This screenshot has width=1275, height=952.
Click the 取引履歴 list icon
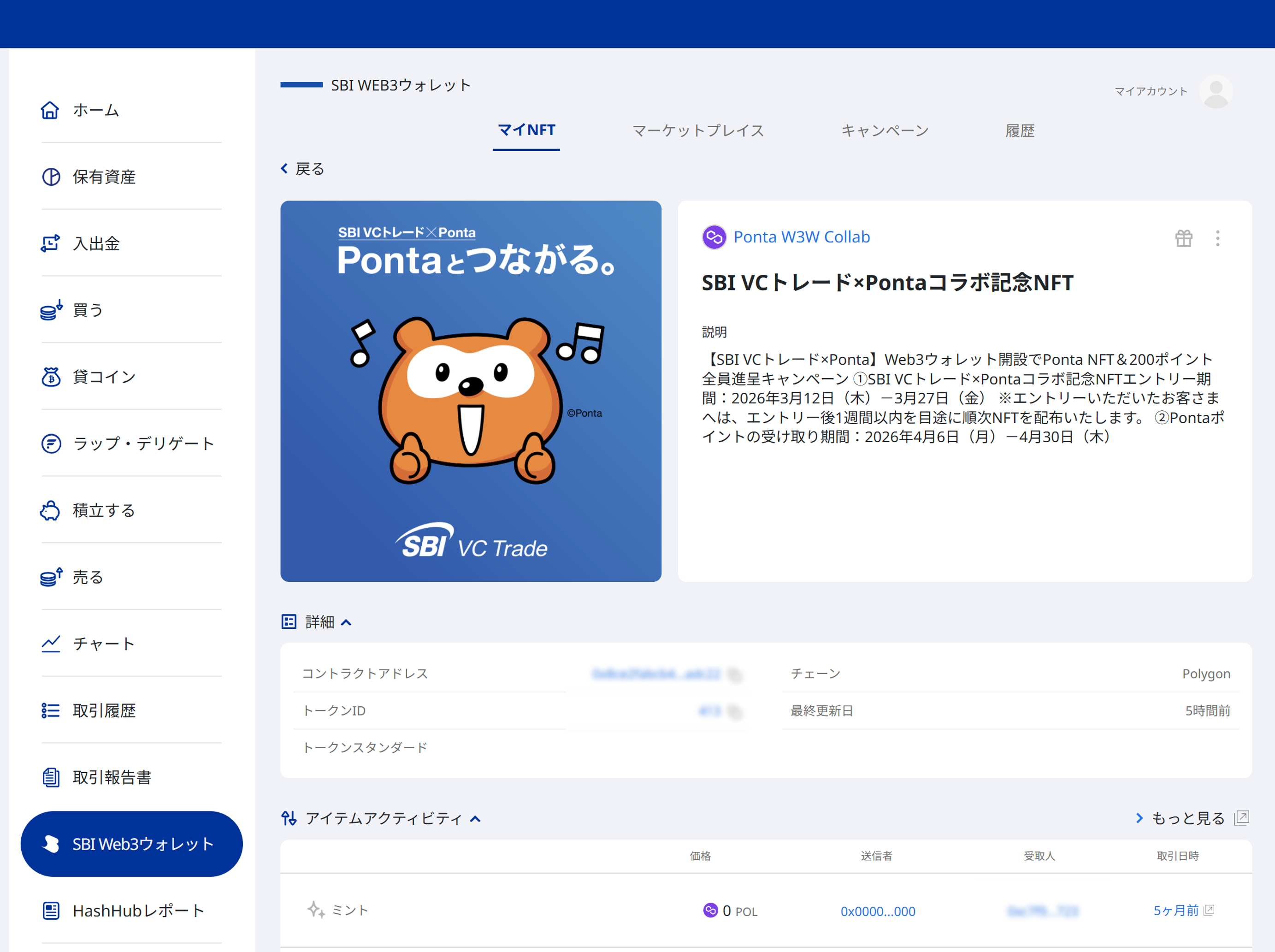(x=51, y=710)
